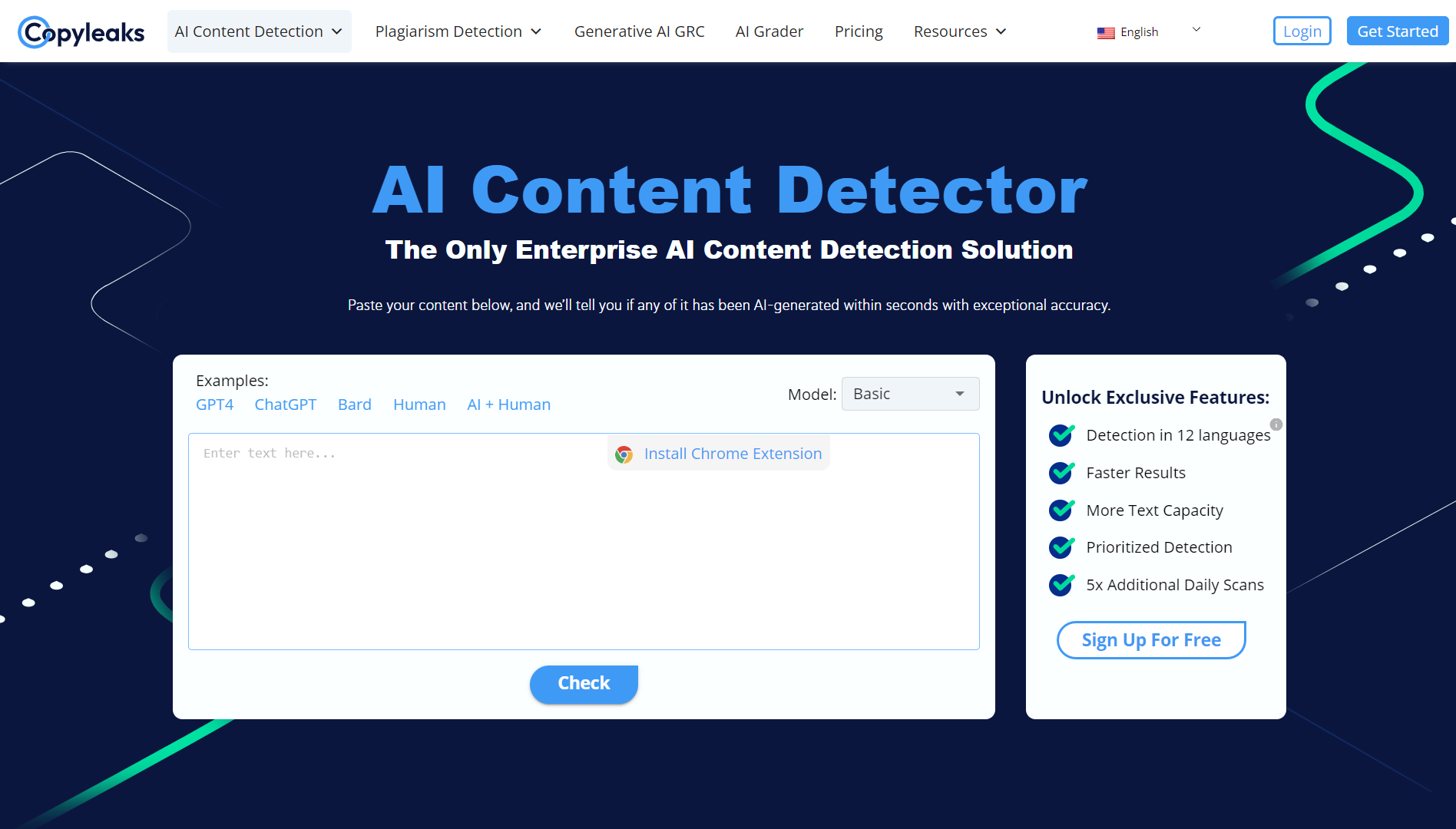1456x829 pixels.
Task: Open Generative AI GRC page
Action: 640,31
